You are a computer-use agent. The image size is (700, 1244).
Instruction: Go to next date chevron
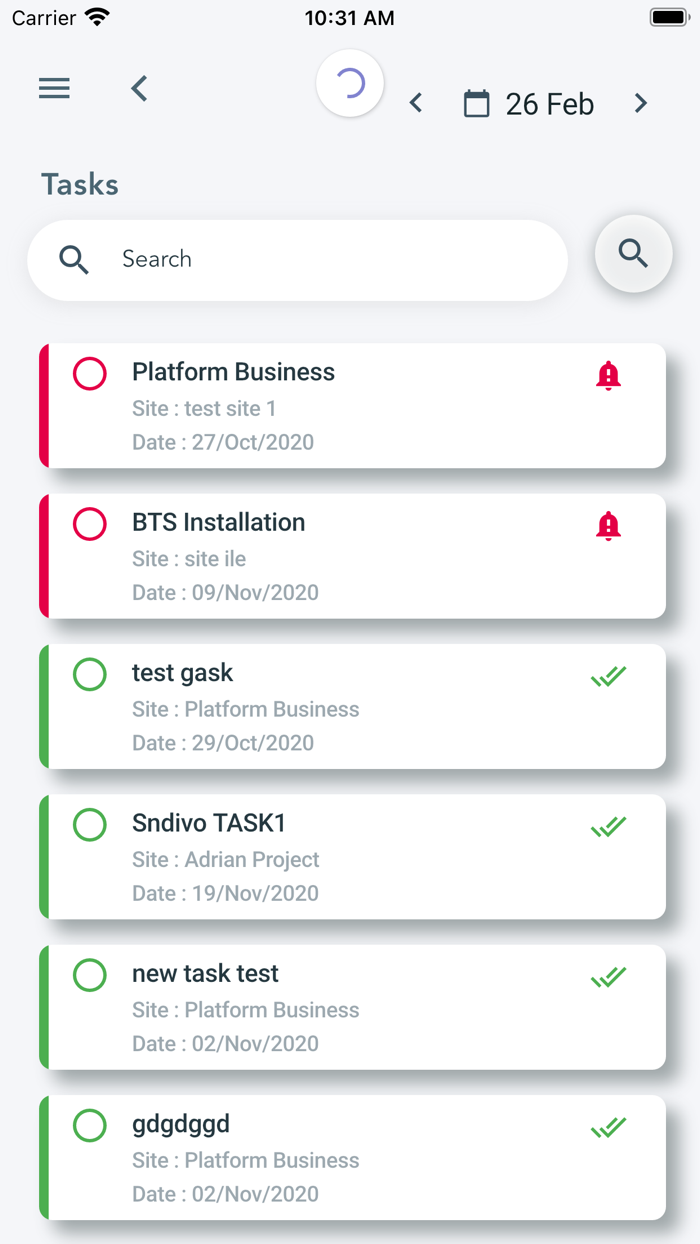click(x=641, y=103)
